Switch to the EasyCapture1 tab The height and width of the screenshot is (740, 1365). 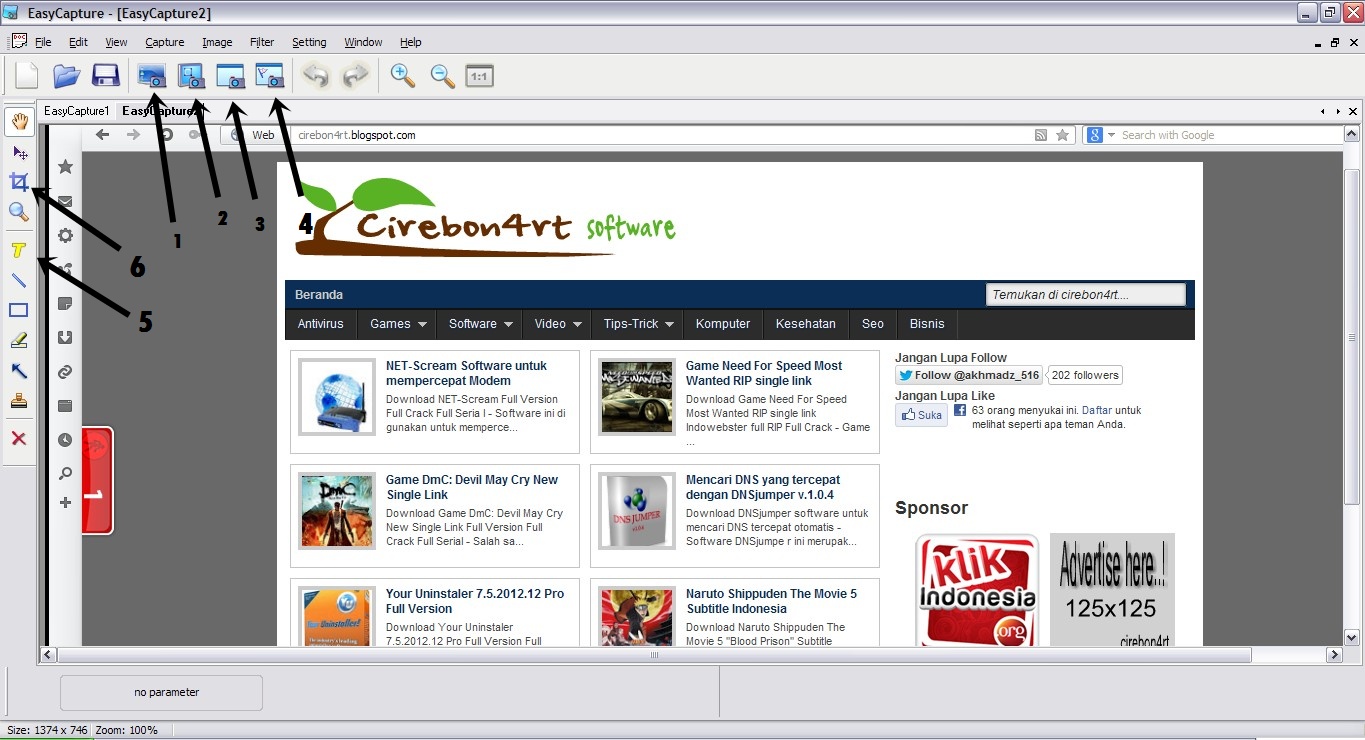[x=75, y=110]
